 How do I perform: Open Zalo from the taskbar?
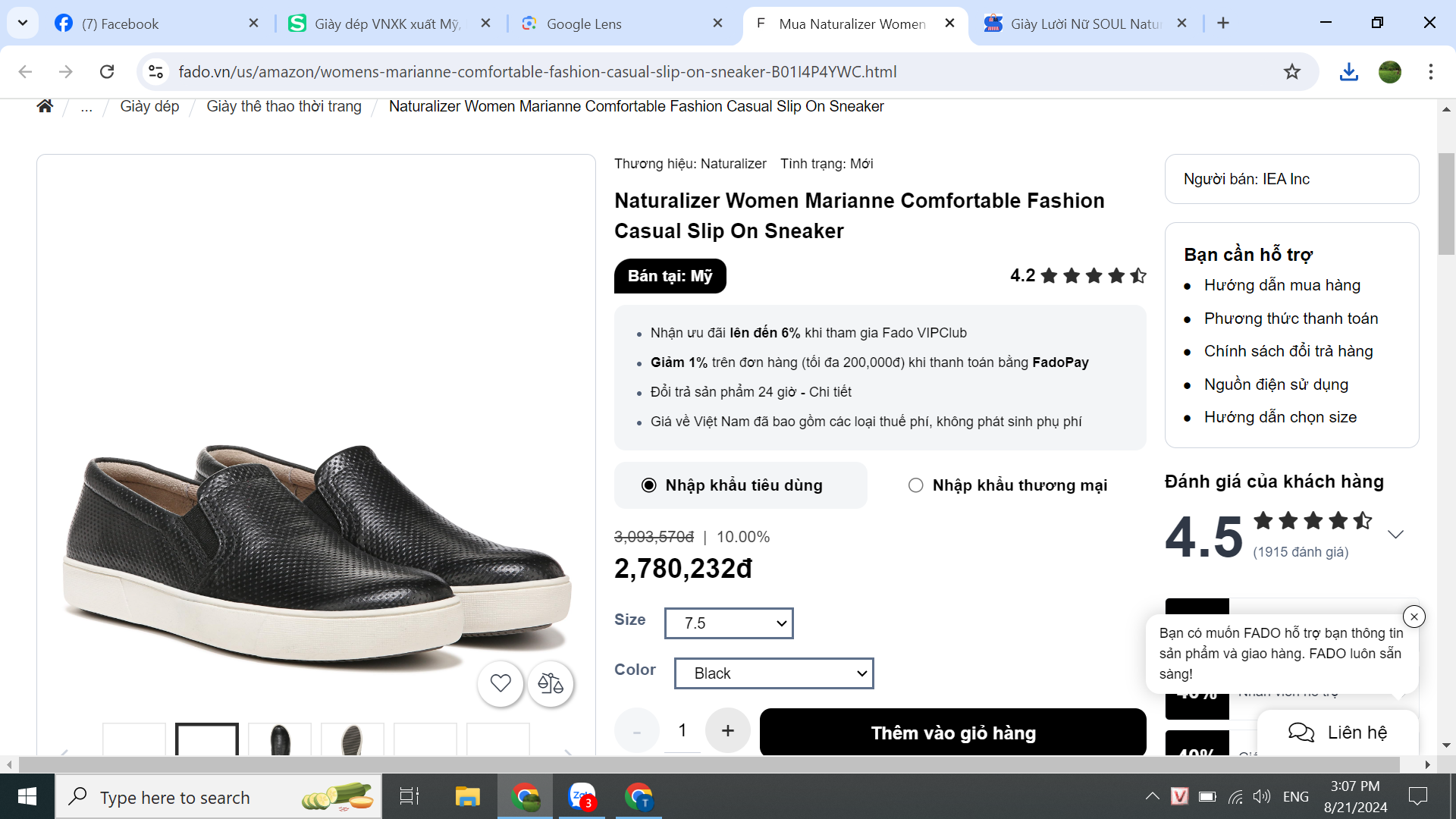(582, 796)
